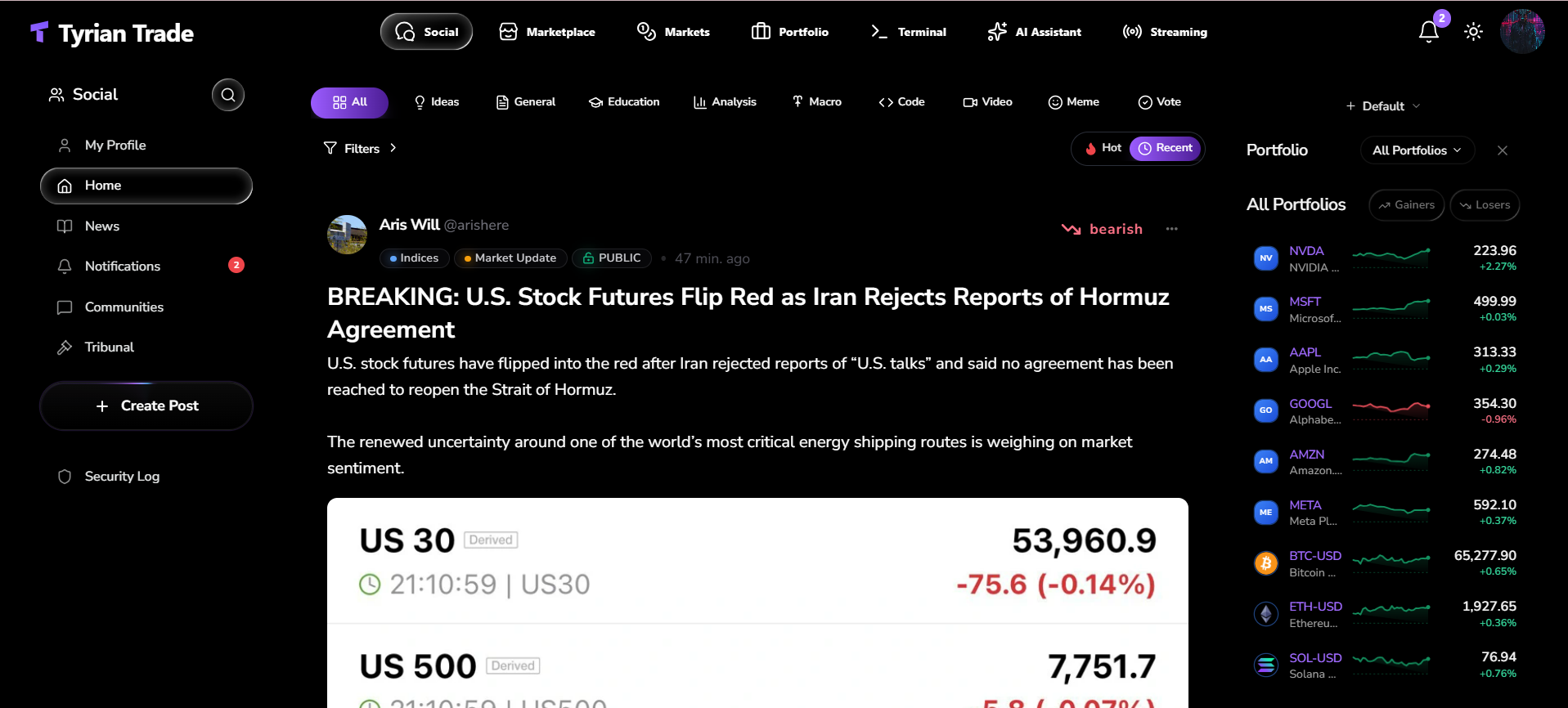
Task: Click the Ethereum coin icon
Action: [x=1265, y=614]
